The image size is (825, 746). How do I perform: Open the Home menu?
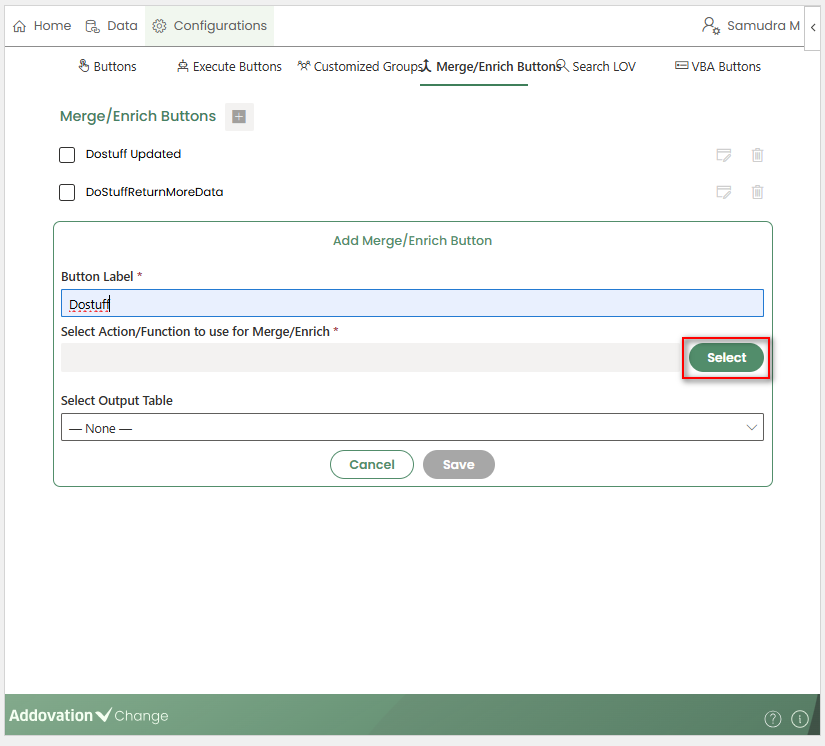42,26
